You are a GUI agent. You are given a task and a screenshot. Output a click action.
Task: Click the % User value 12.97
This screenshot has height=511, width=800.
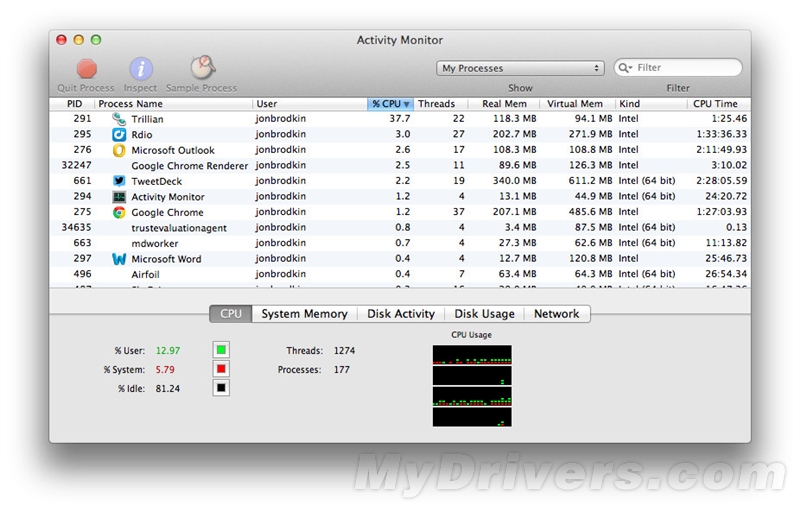(x=168, y=350)
